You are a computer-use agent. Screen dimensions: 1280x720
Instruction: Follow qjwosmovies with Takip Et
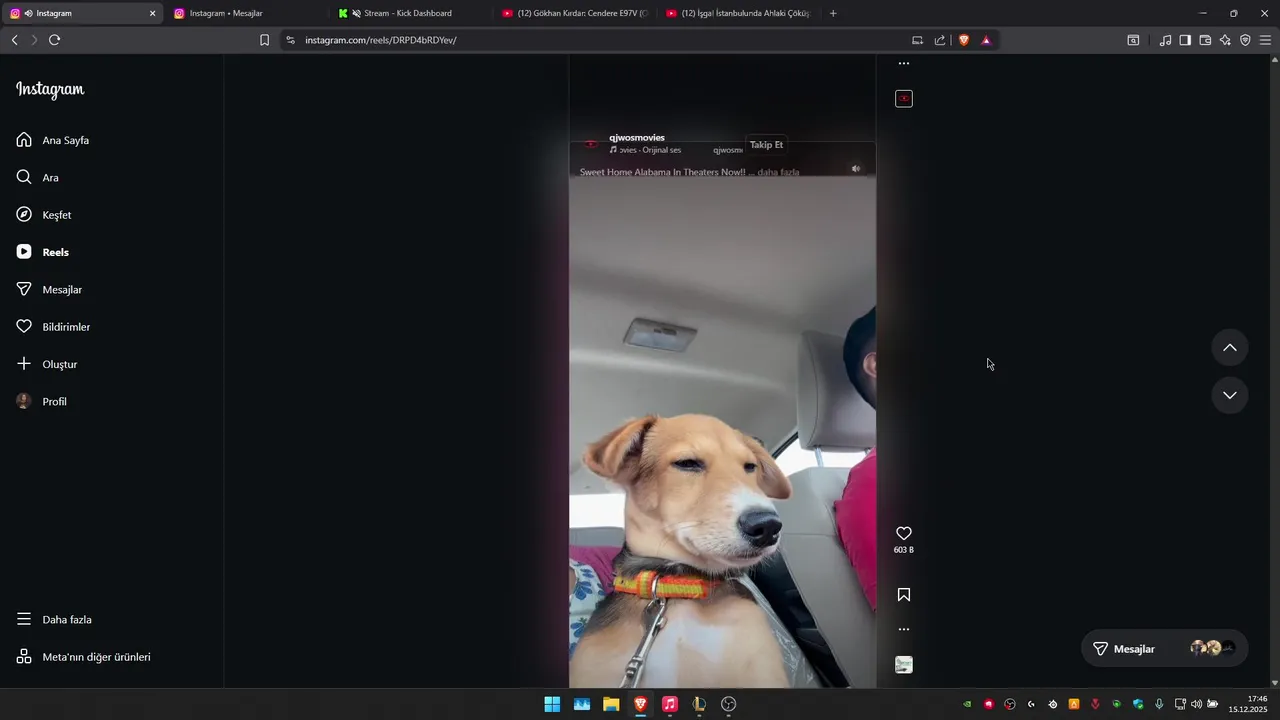(766, 145)
